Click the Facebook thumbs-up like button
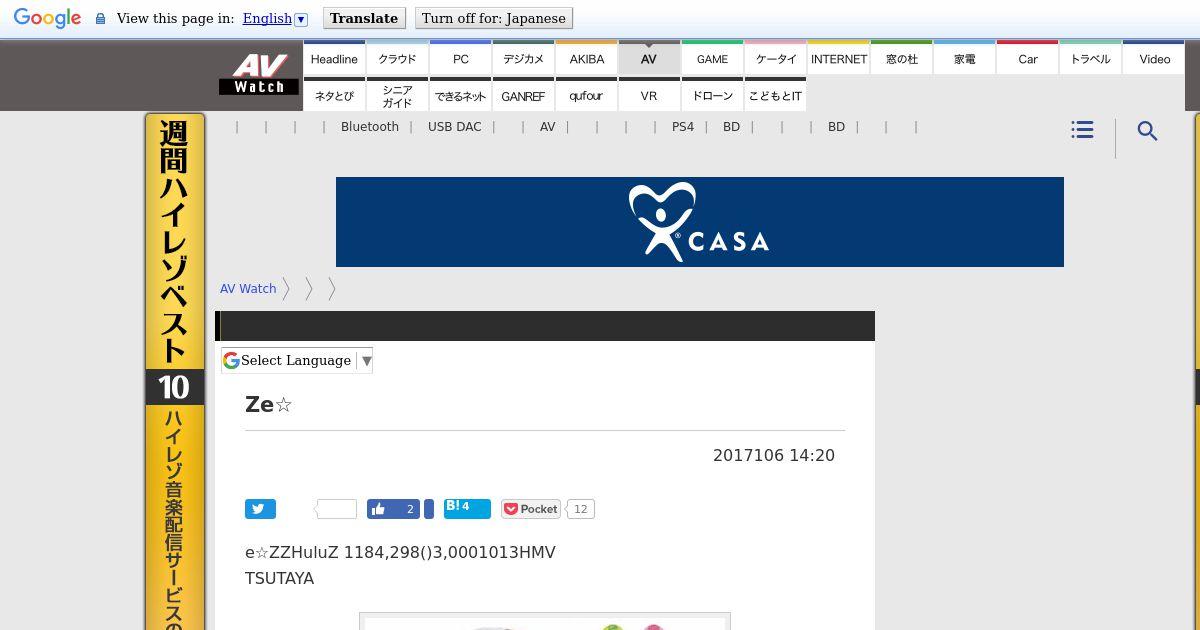This screenshot has width=1200, height=630. point(394,509)
